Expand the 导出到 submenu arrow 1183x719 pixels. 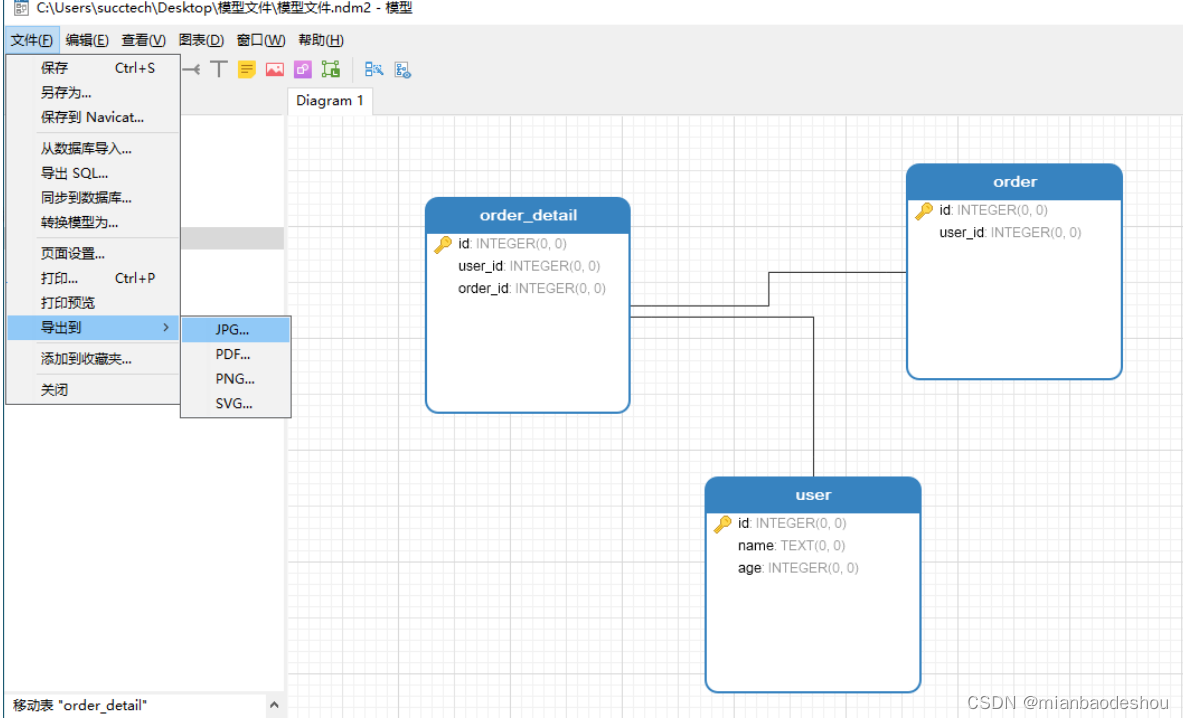[x=166, y=327]
